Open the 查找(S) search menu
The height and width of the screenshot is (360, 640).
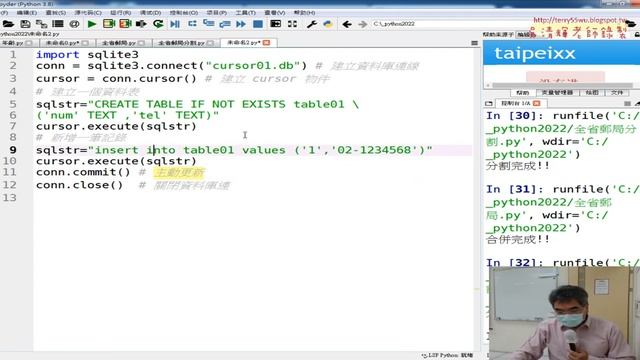click(x=56, y=13)
